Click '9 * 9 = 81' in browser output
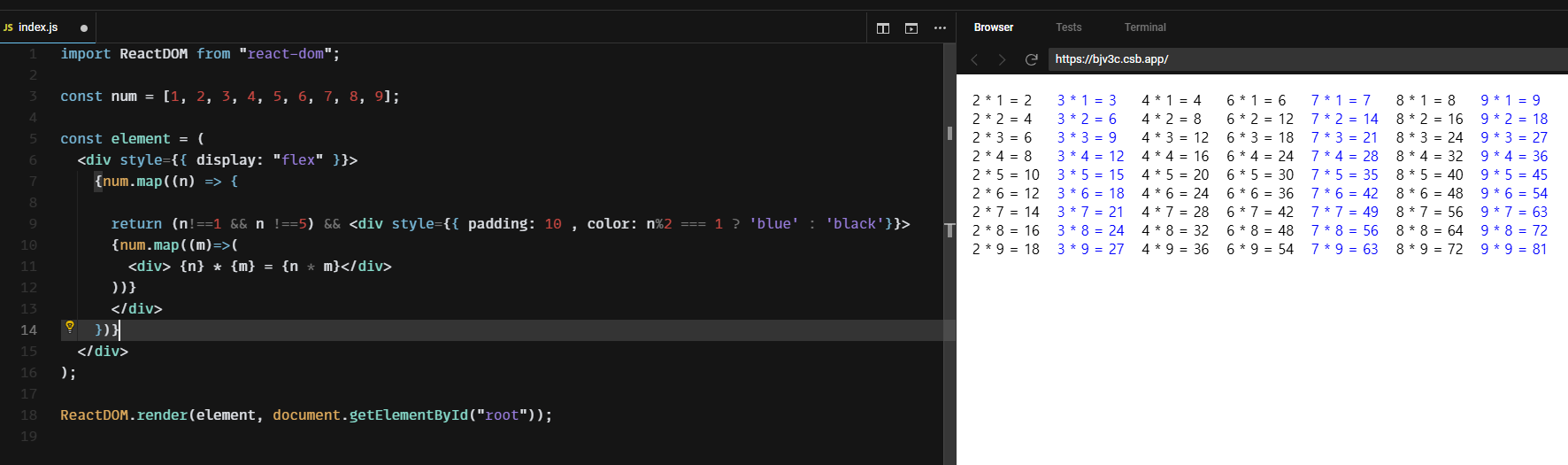The width and height of the screenshot is (1568, 465). (x=1514, y=250)
